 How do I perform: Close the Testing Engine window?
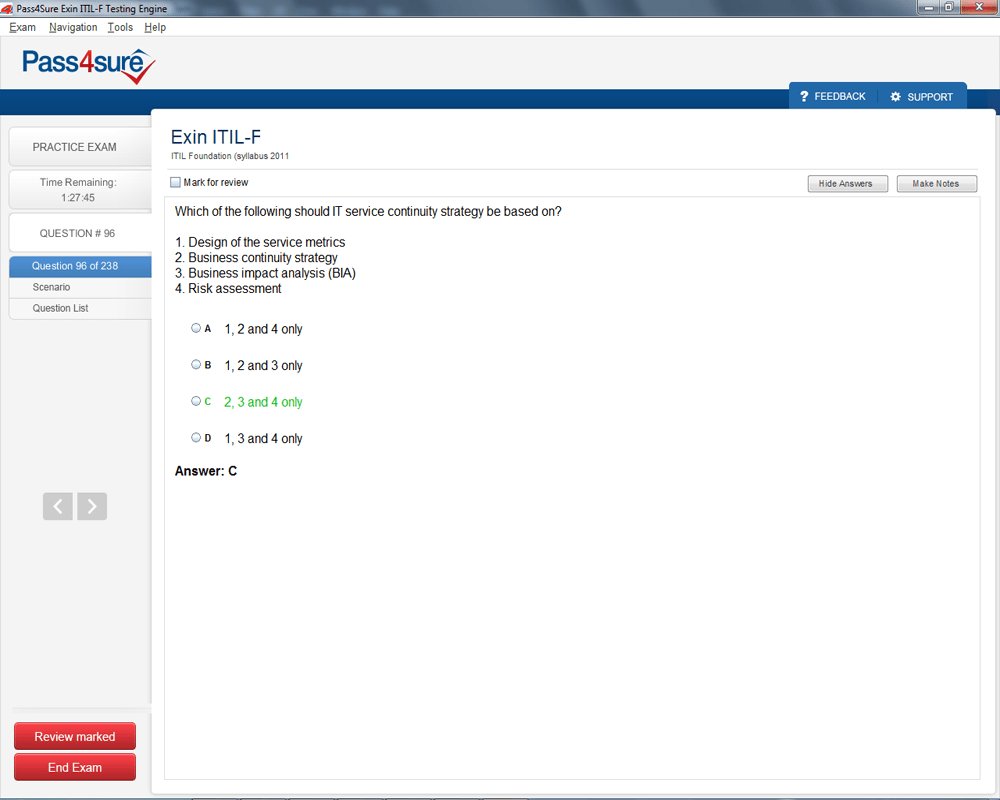[x=978, y=8]
